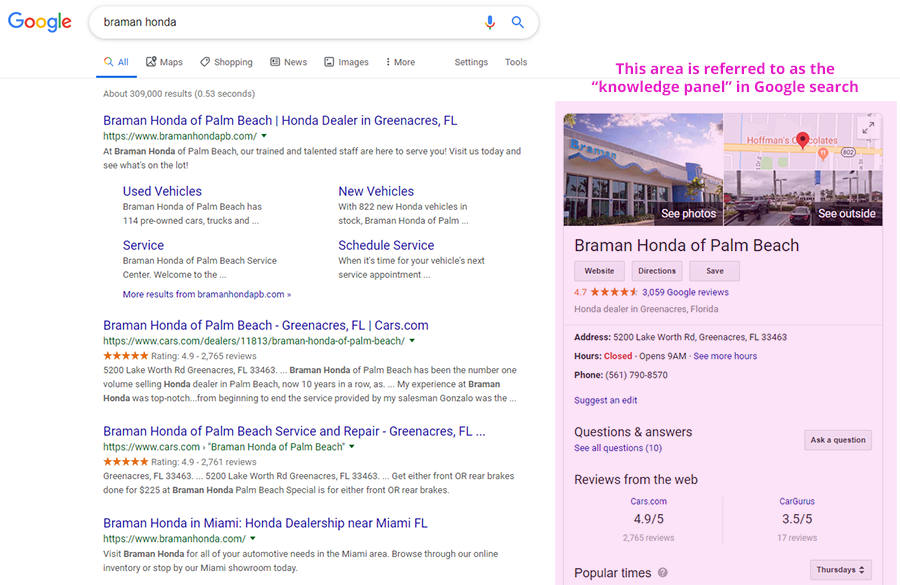Open the 3,059 Google reviews link

[685, 292]
